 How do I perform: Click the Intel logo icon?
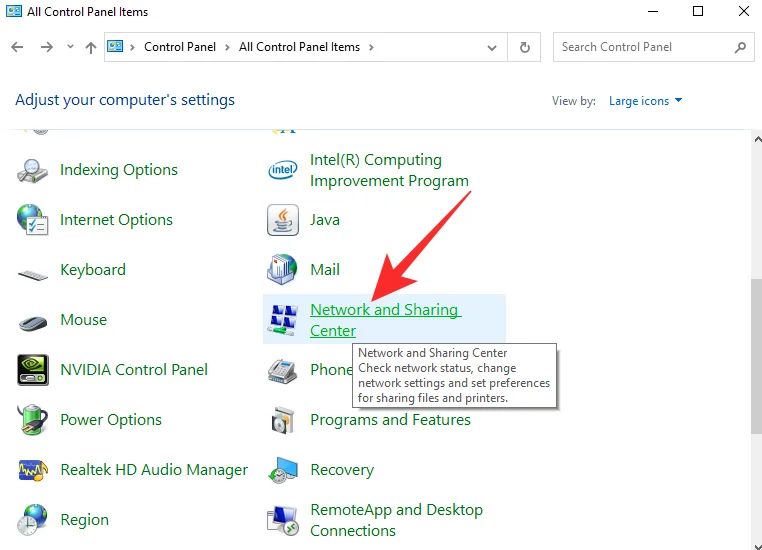point(283,170)
